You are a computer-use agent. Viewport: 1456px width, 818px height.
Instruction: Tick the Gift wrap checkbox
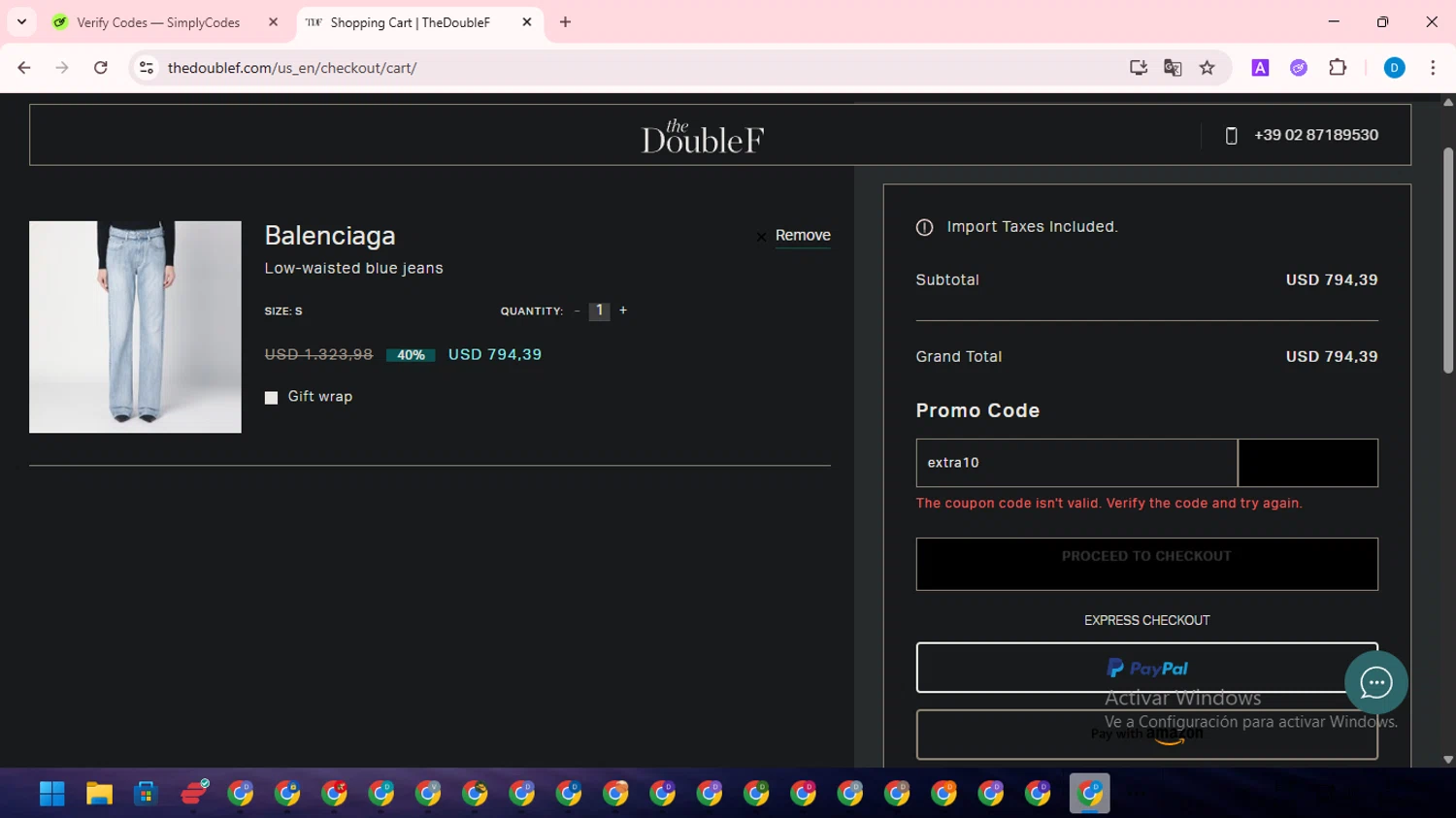(x=271, y=398)
